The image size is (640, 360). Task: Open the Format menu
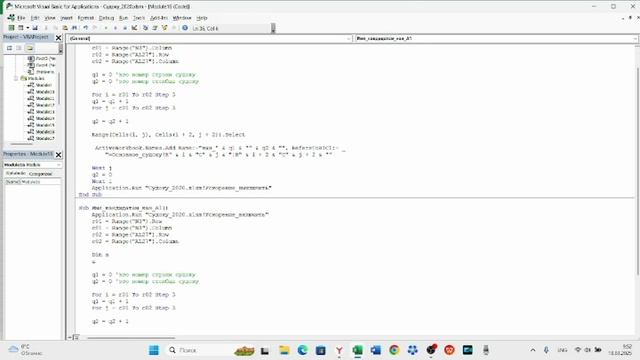tap(86, 18)
